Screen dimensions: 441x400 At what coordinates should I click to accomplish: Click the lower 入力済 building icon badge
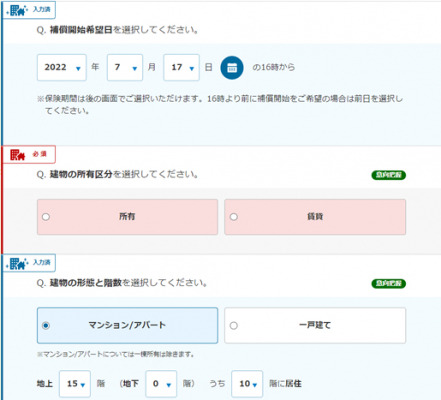tap(29, 263)
